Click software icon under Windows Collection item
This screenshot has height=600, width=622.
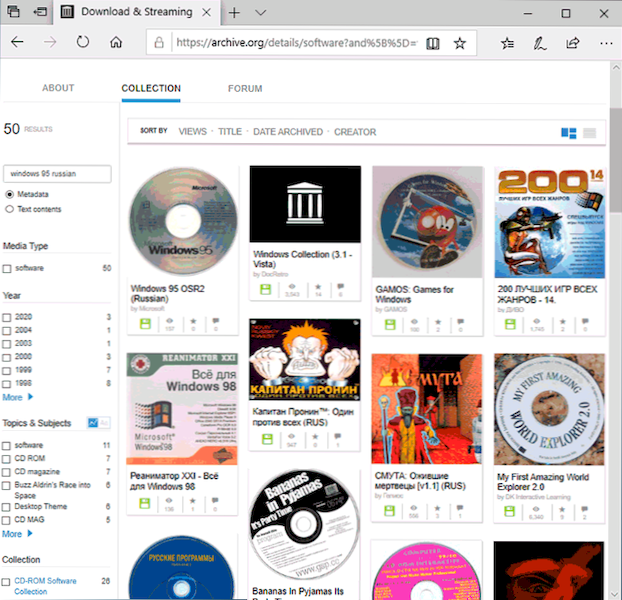click(x=265, y=289)
